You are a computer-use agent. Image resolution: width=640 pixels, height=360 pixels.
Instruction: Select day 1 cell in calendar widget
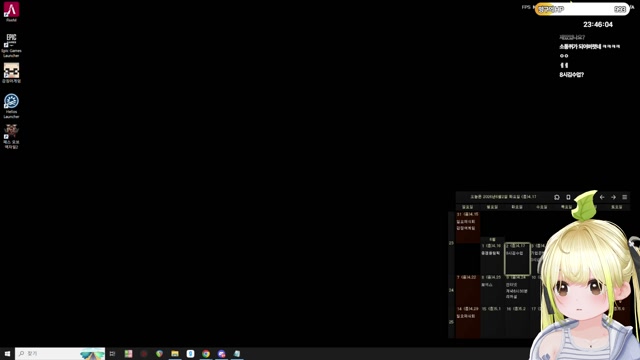coord(492,259)
